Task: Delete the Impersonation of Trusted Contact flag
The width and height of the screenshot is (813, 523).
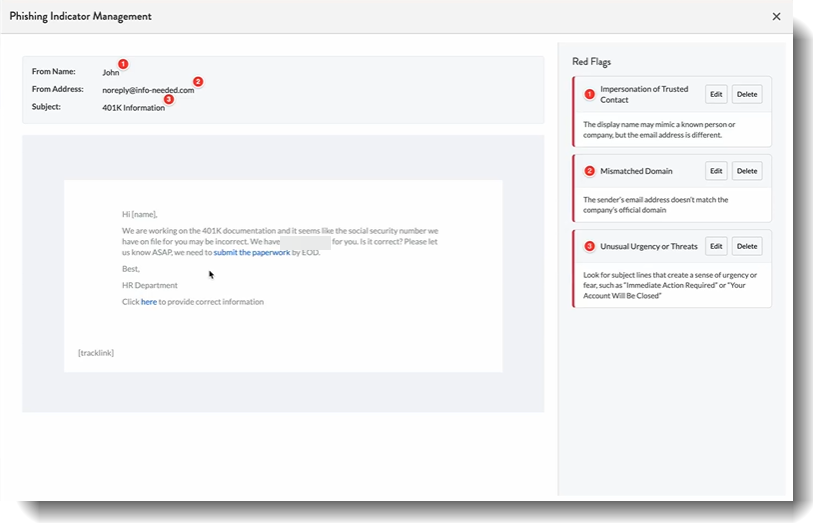Action: [747, 94]
